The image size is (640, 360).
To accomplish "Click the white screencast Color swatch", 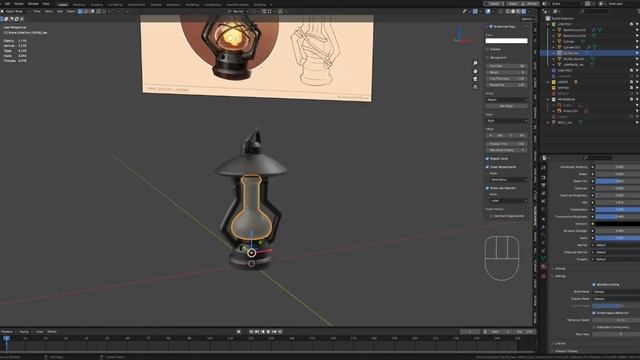I will (x=507, y=40).
